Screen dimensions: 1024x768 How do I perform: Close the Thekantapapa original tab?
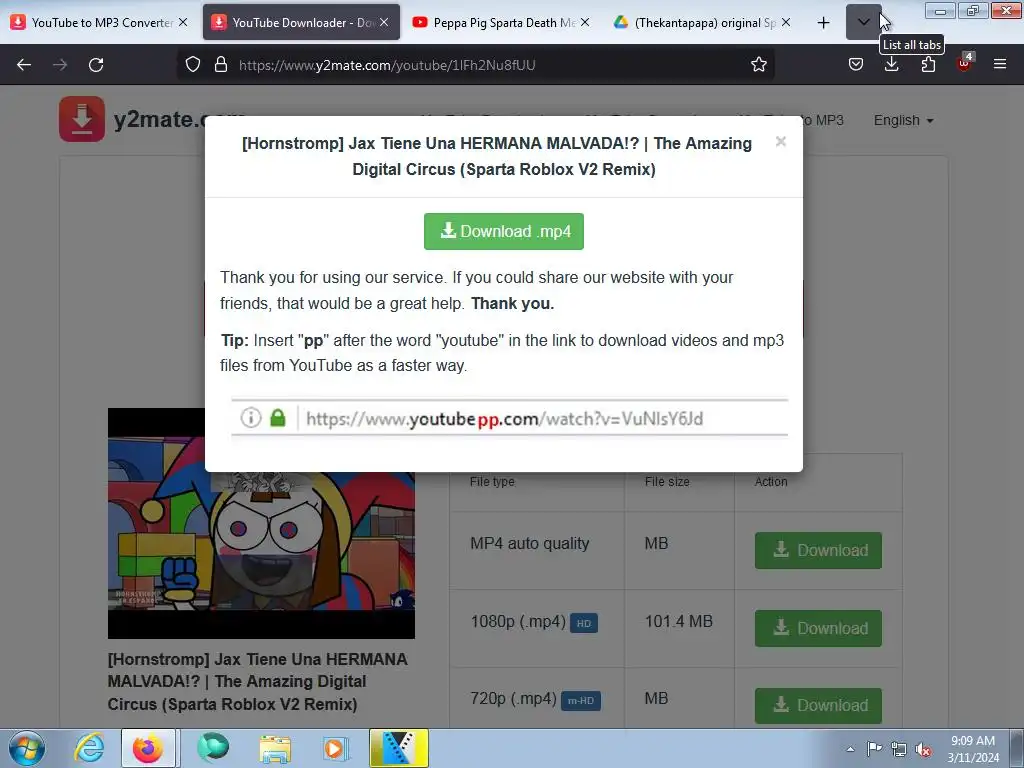[786, 23]
